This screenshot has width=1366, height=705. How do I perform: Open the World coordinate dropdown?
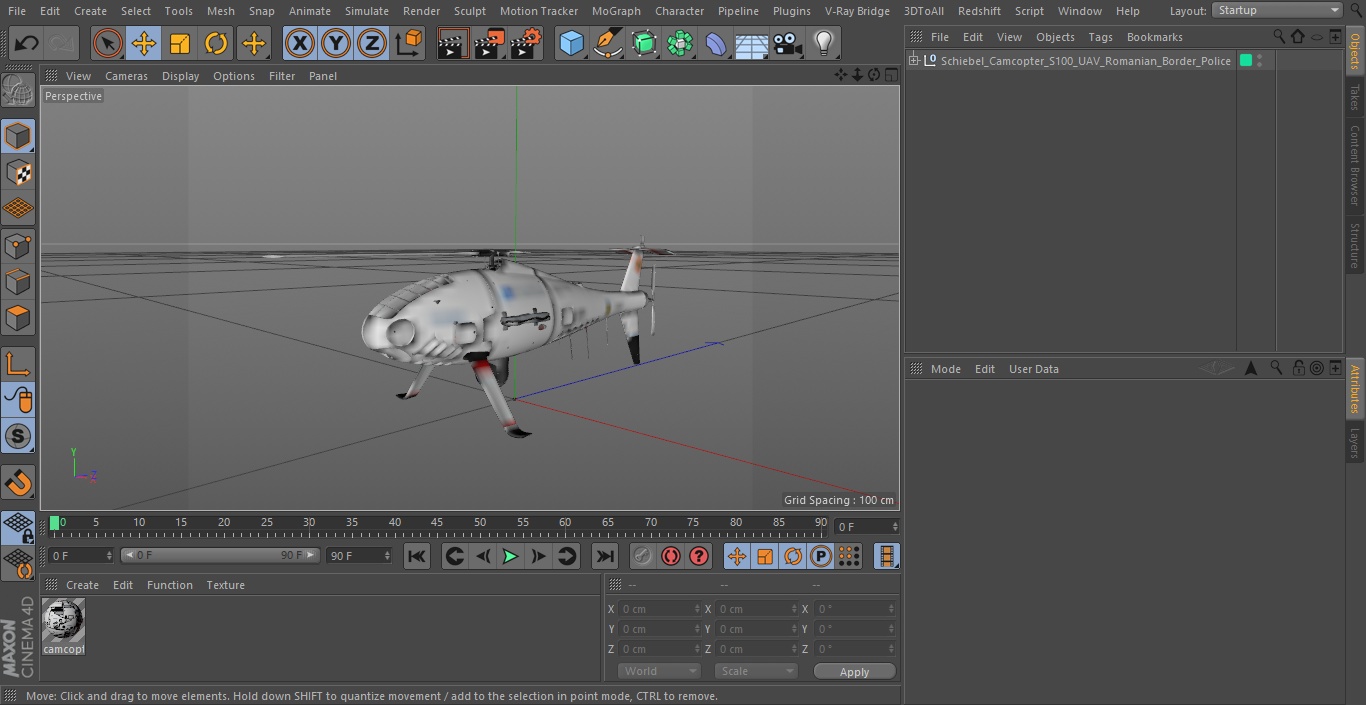coord(659,671)
